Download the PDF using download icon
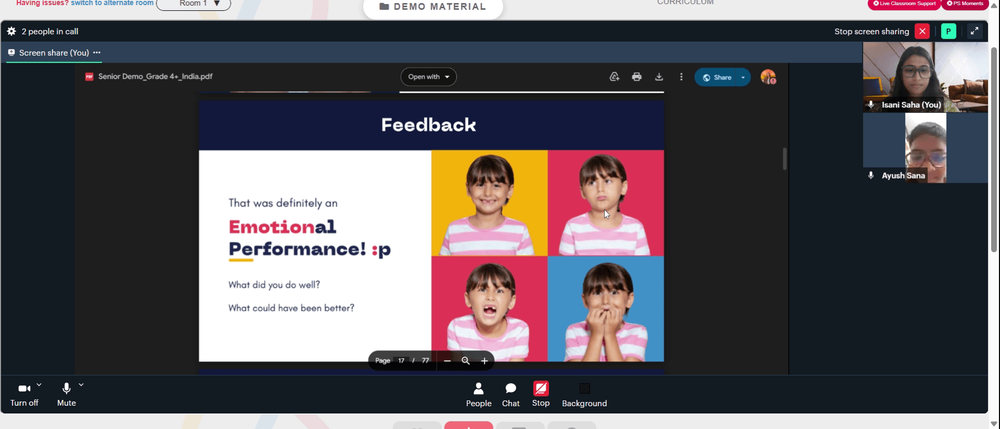The image size is (1000, 429). [x=659, y=77]
